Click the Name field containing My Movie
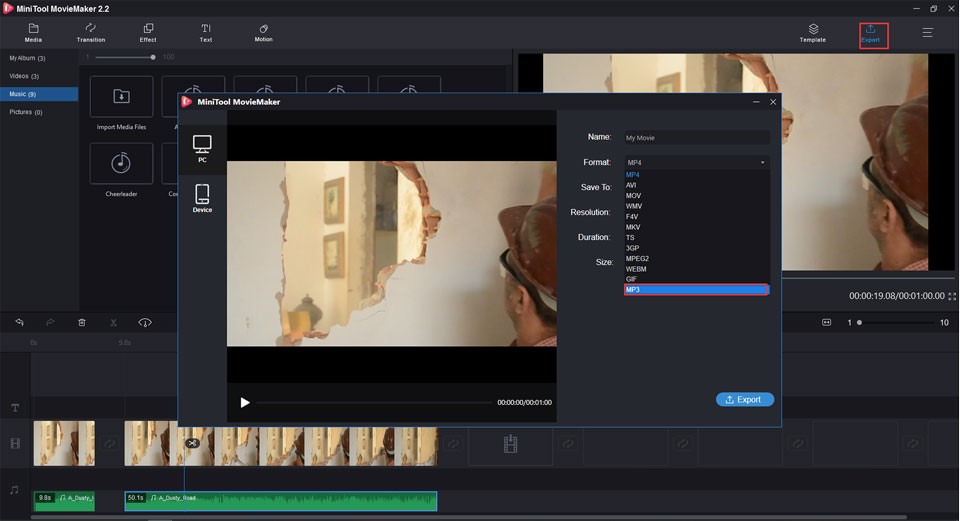 pos(696,138)
